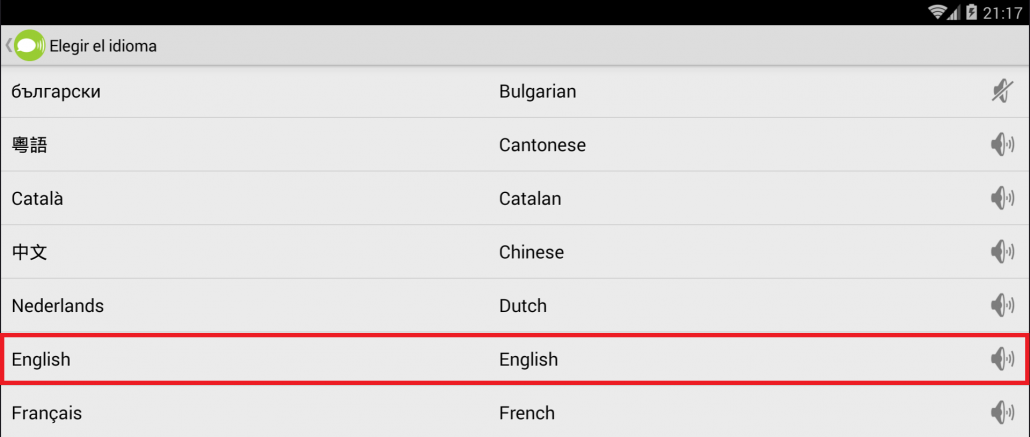Play the Chinese speaker icon
Viewport: 1030px width, 437px height.
click(1002, 252)
